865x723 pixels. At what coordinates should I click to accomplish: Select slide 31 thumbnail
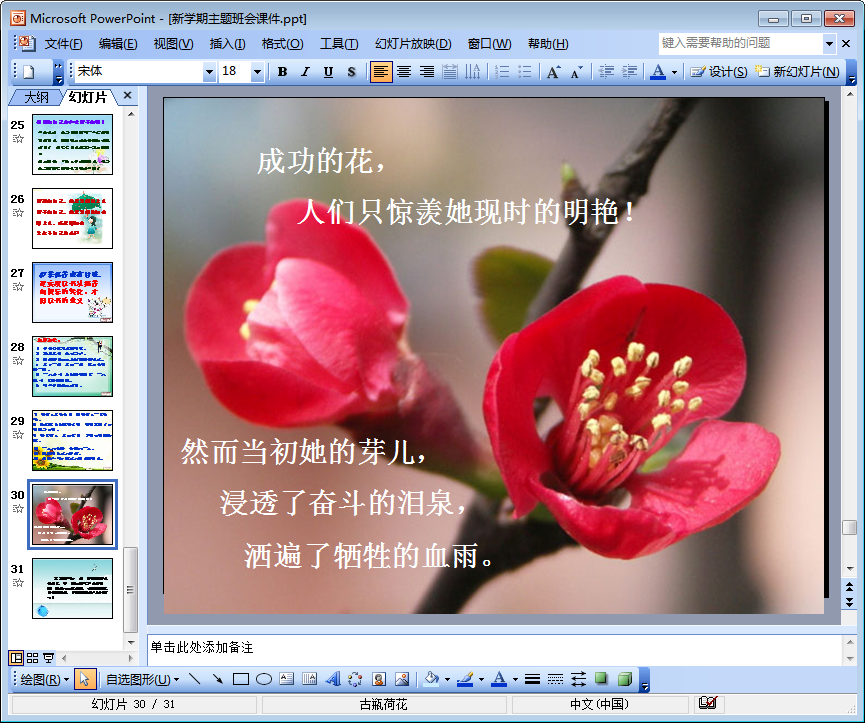[72, 588]
